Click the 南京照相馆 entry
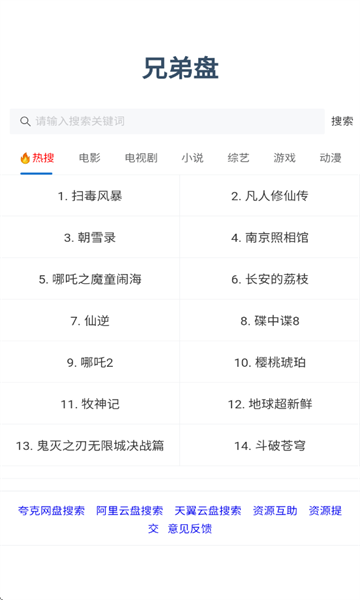Image resolution: width=360 pixels, height=600 pixels. [270, 238]
